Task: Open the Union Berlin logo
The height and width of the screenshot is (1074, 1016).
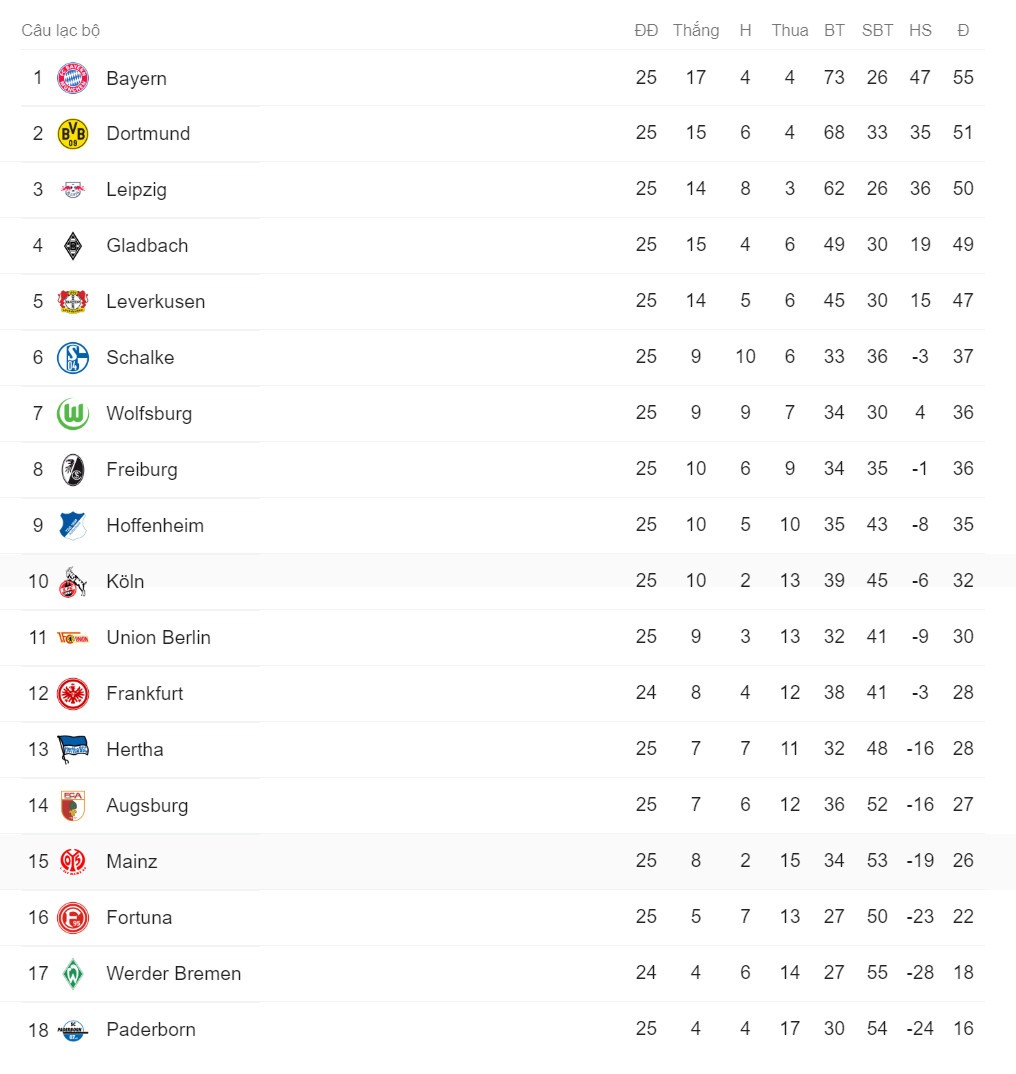Action: click(73, 638)
